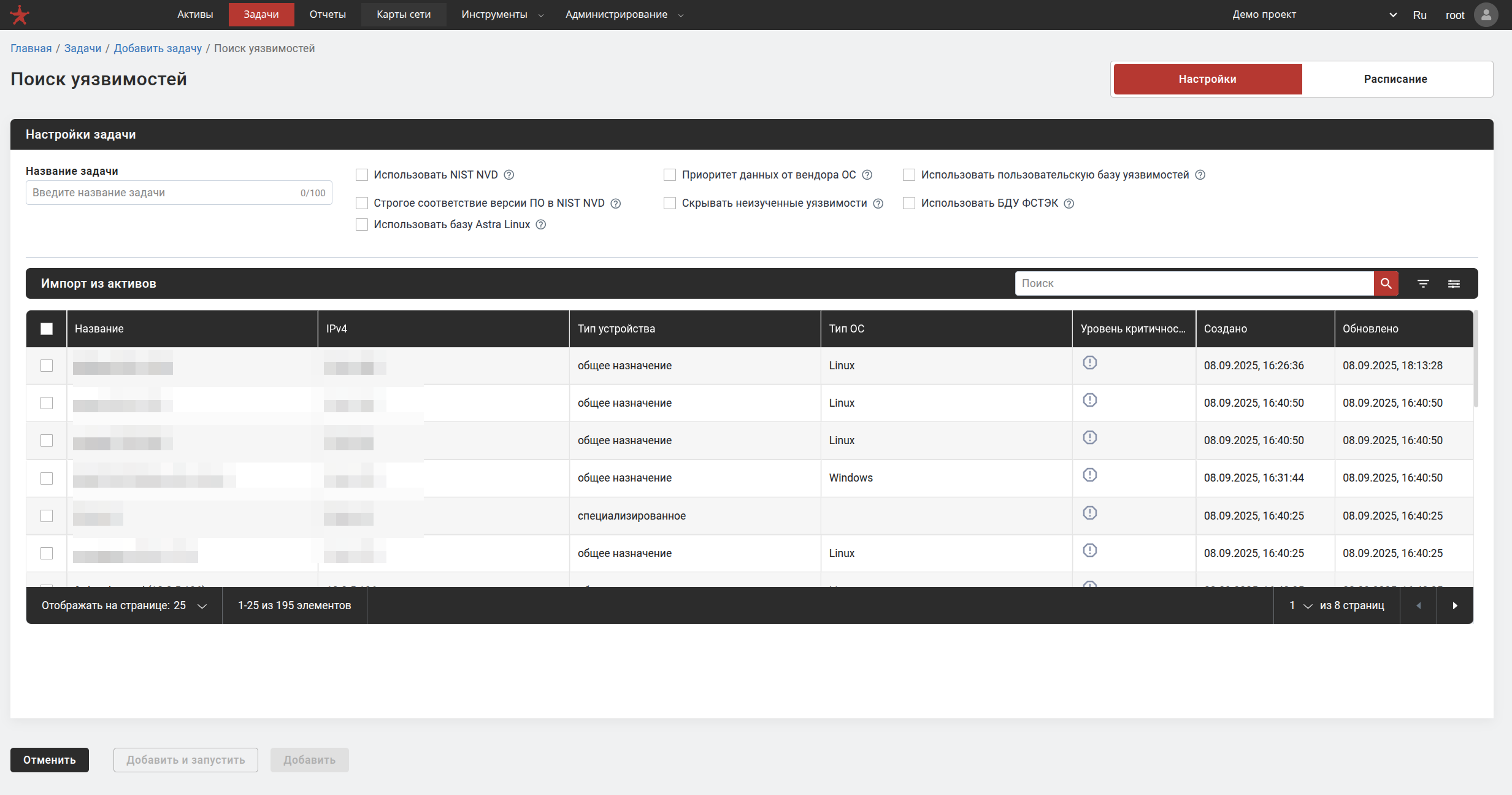The image size is (1512, 795).
Task: Show help for Строгое соответствие версии ПО
Action: point(616,204)
